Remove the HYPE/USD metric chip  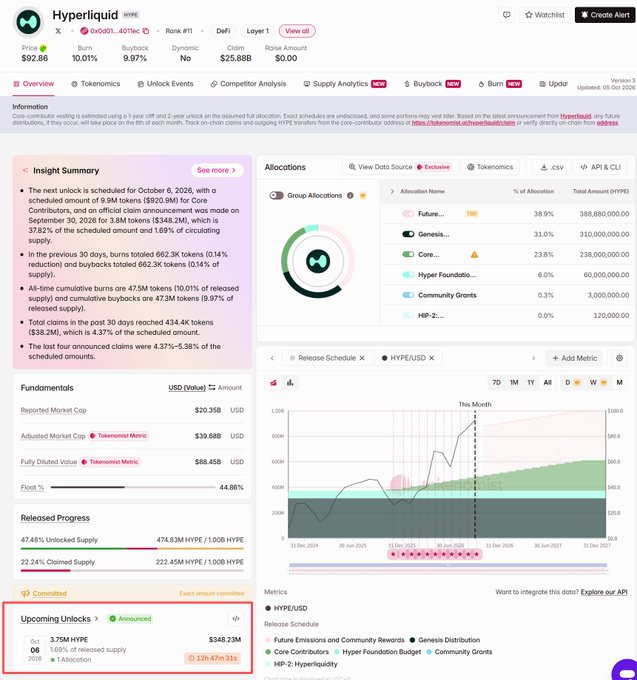tap(431, 358)
